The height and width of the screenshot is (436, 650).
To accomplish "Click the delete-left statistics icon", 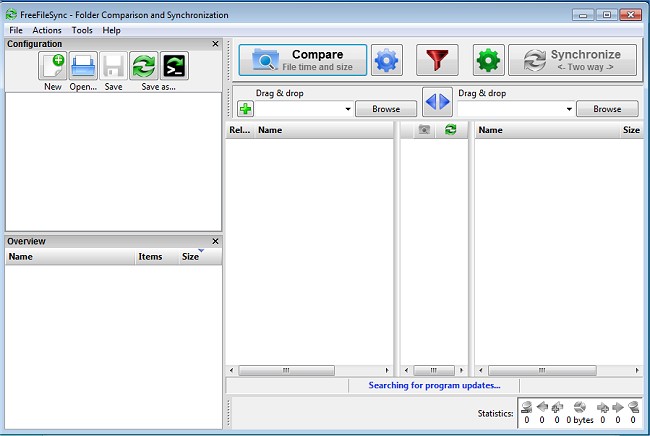I will [526, 407].
